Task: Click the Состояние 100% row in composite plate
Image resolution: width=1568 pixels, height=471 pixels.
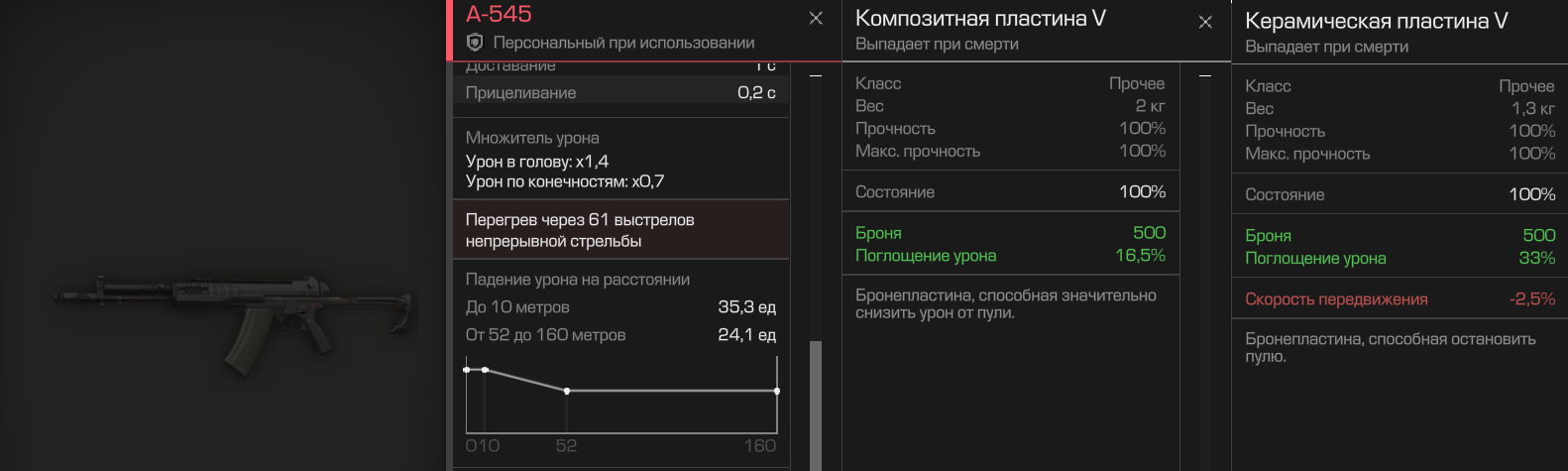Action: (1010, 192)
